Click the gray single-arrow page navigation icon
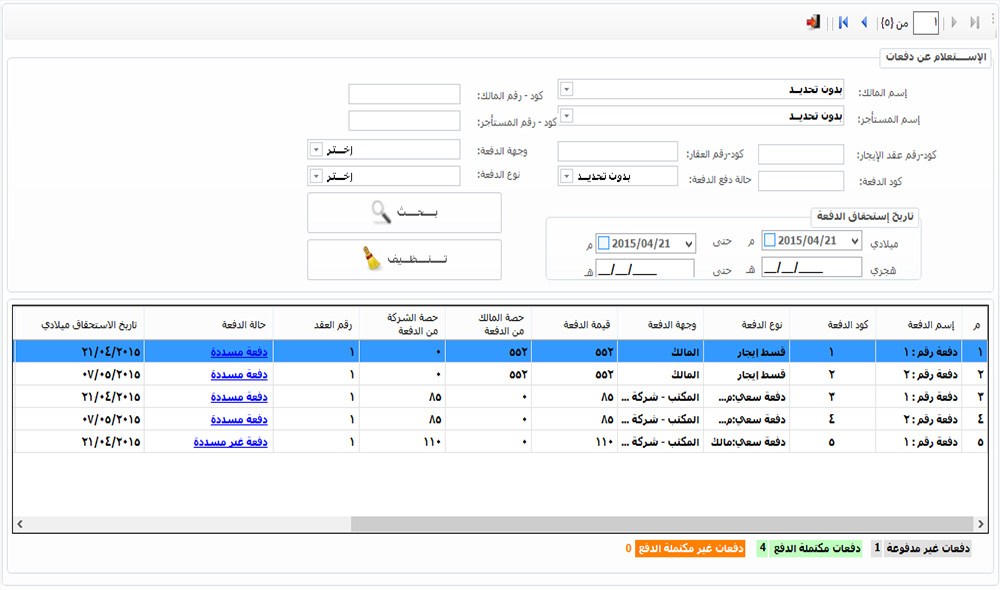This screenshot has height=590, width=1000. [x=953, y=22]
